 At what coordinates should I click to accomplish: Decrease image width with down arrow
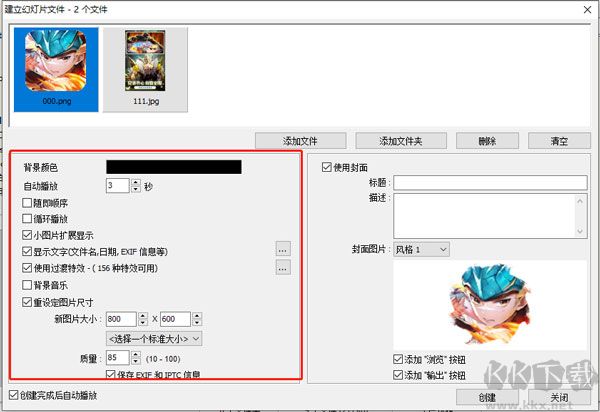143,322
